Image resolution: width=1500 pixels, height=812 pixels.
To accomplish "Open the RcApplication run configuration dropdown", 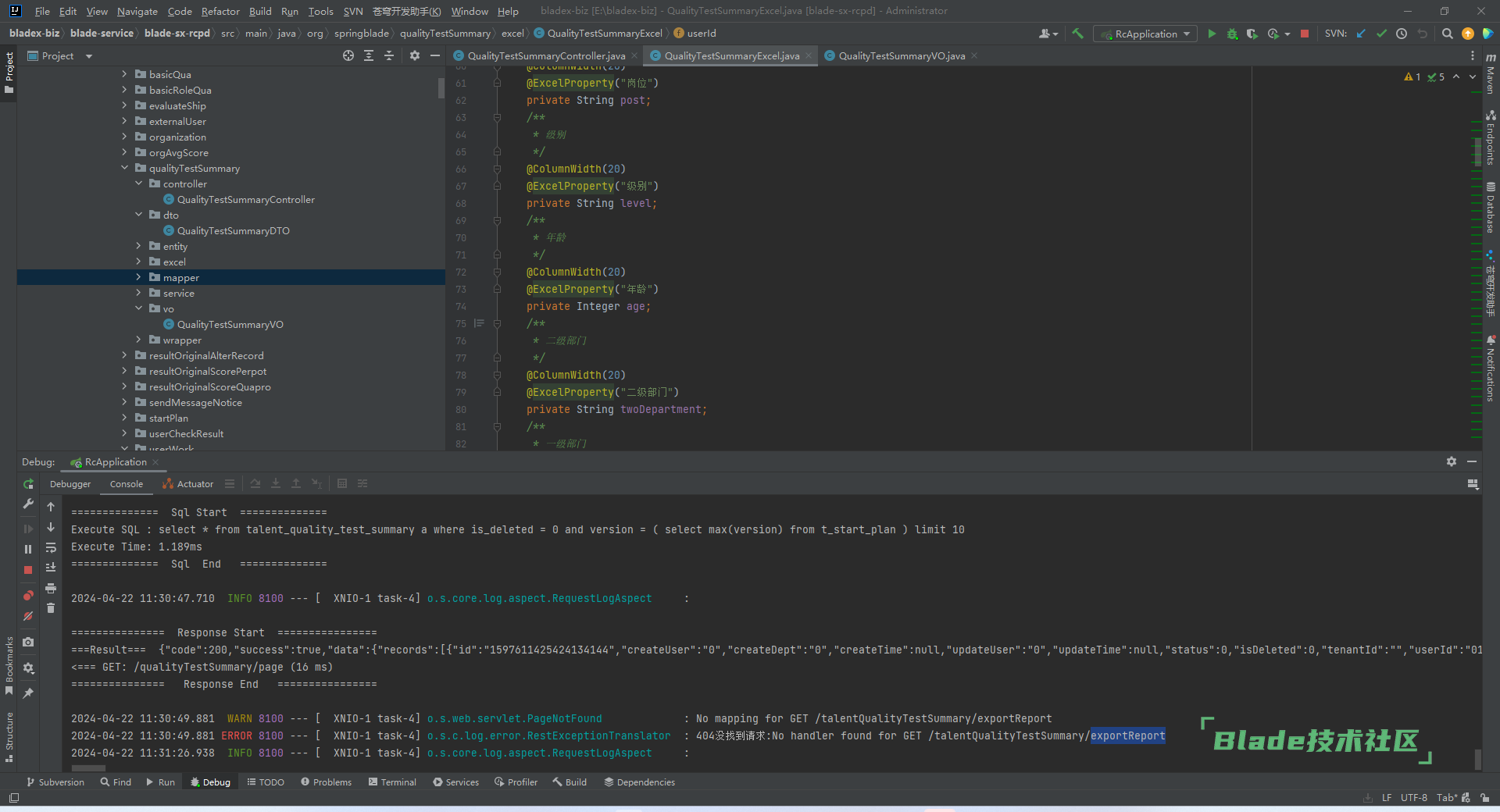I will point(1146,34).
